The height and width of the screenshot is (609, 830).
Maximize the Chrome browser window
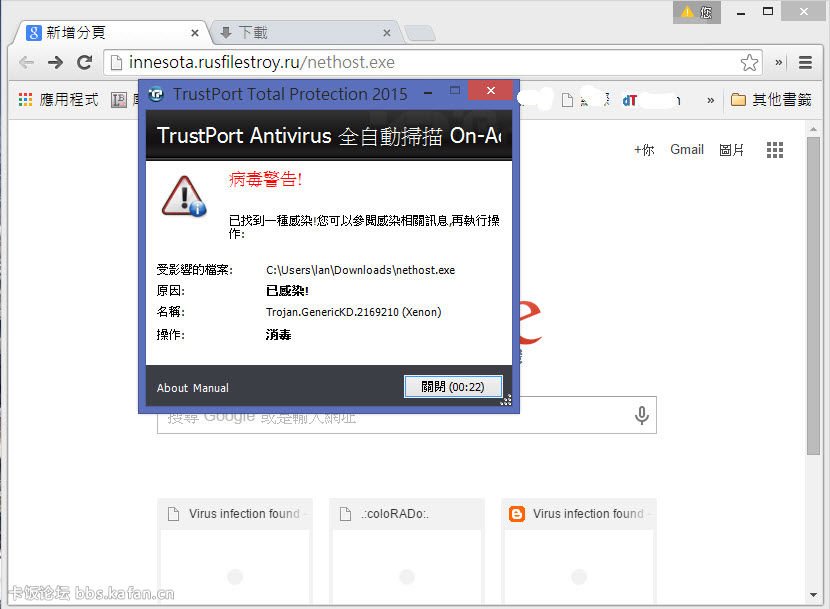pyautogui.click(x=768, y=11)
